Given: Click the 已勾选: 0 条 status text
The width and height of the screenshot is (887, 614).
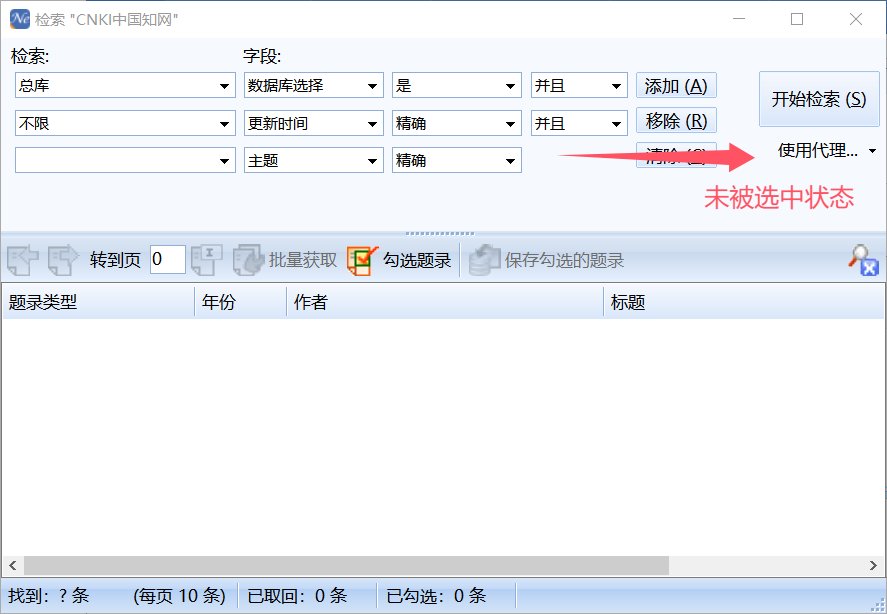Looking at the screenshot, I should [x=436, y=595].
